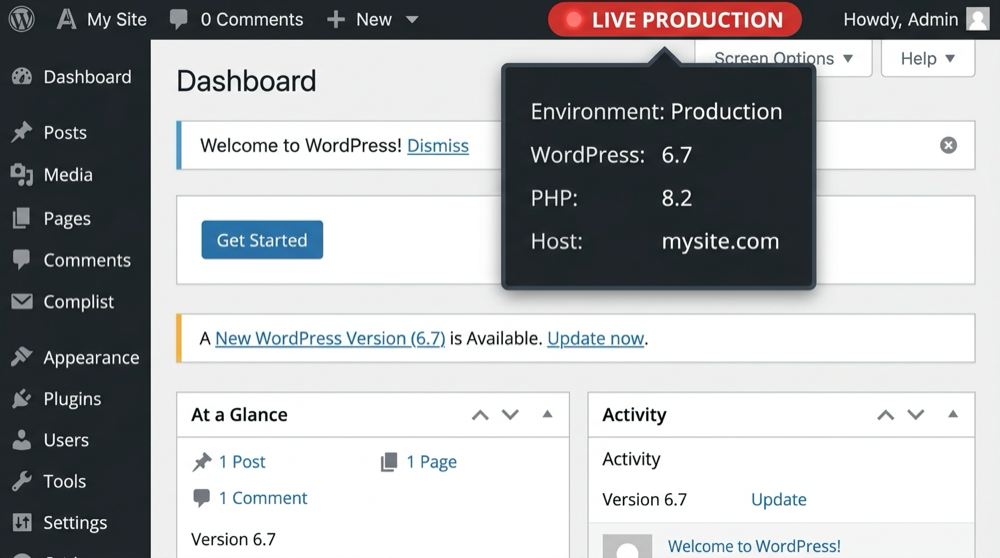Click the commenter avatar thumbnail in Activity
Viewport: 1000px width, 558px height.
coord(628,547)
